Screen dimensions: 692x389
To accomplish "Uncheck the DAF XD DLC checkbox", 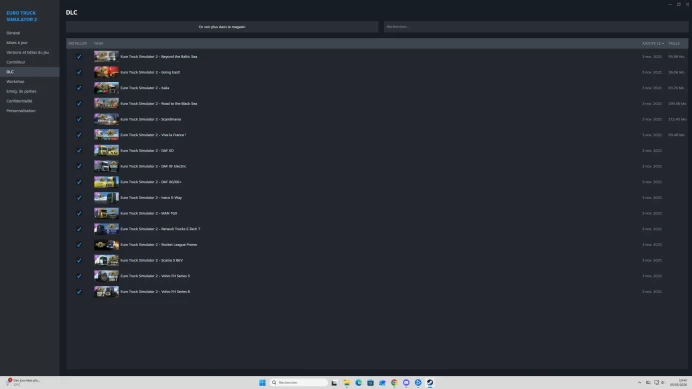I will coord(79,151).
